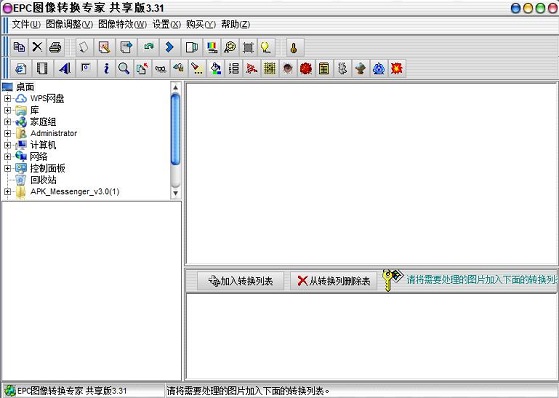Image resolution: width=559 pixels, height=398 pixels.
Task: Click the magnifier-with-gear icon
Action: pyautogui.click(x=230, y=47)
